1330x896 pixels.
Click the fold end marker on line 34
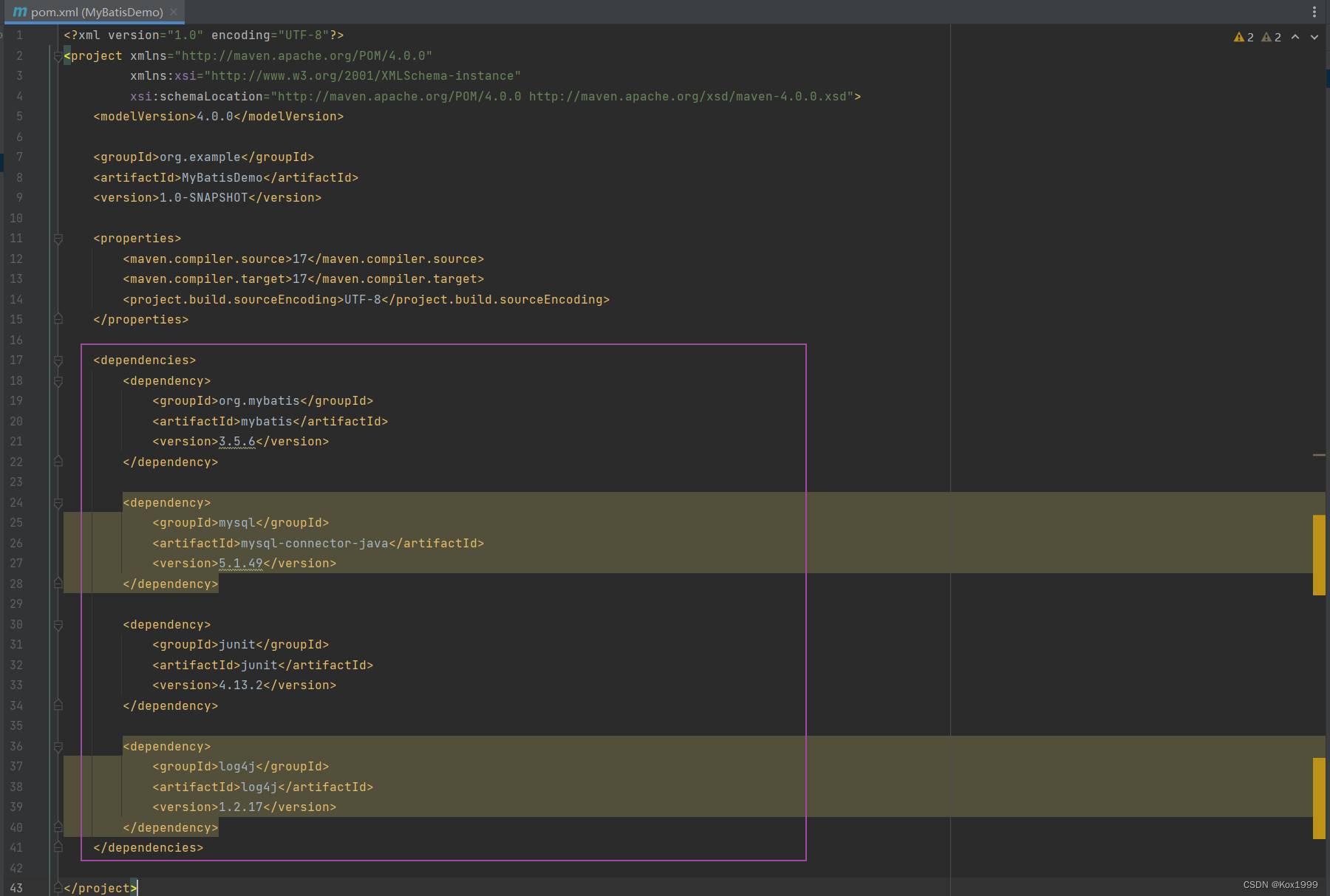click(58, 705)
